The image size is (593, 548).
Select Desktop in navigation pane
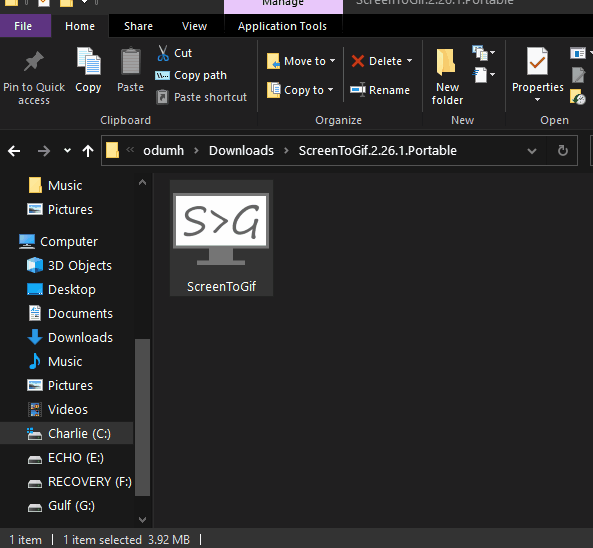tap(62, 290)
